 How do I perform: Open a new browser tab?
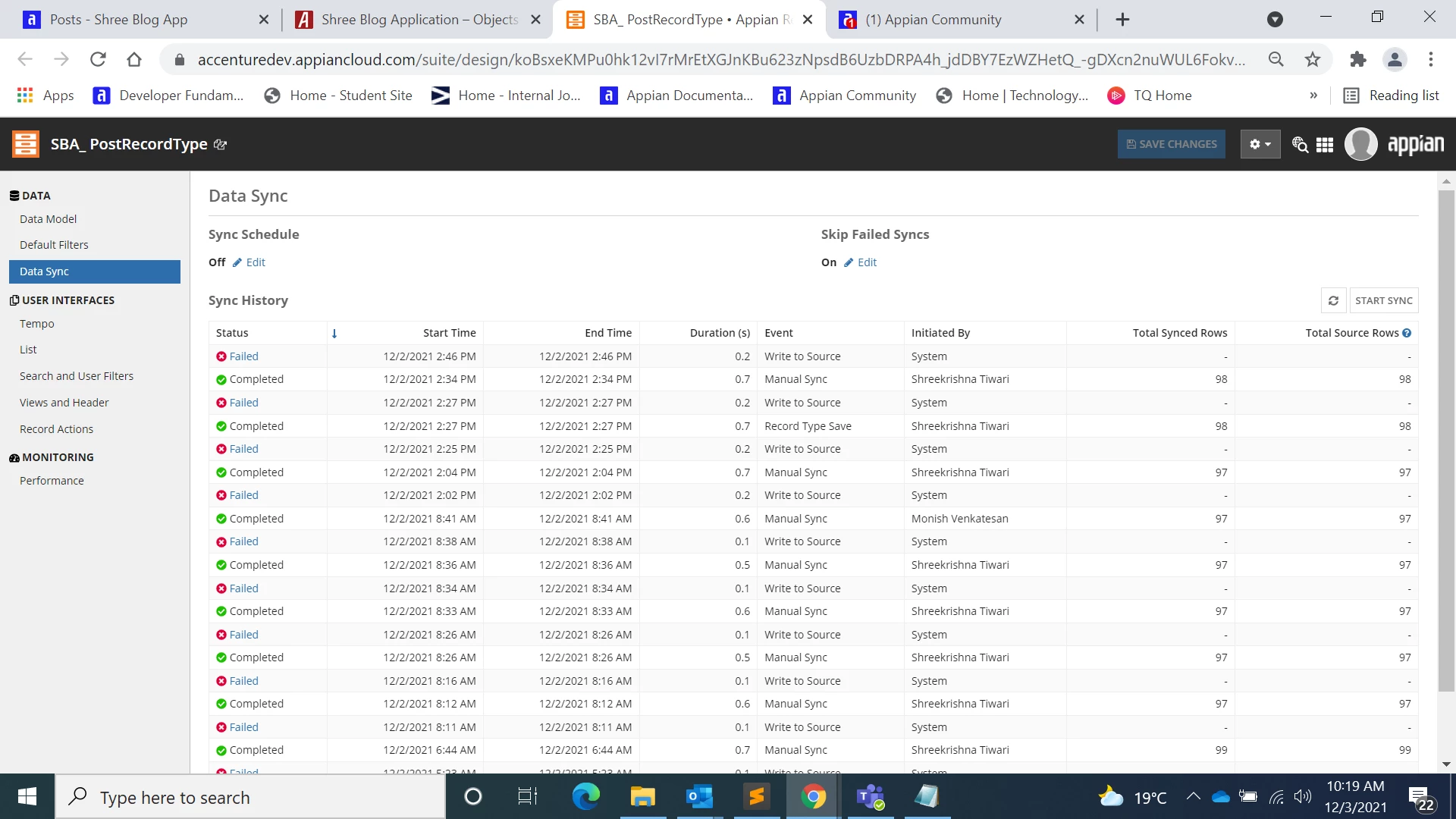(x=1122, y=20)
